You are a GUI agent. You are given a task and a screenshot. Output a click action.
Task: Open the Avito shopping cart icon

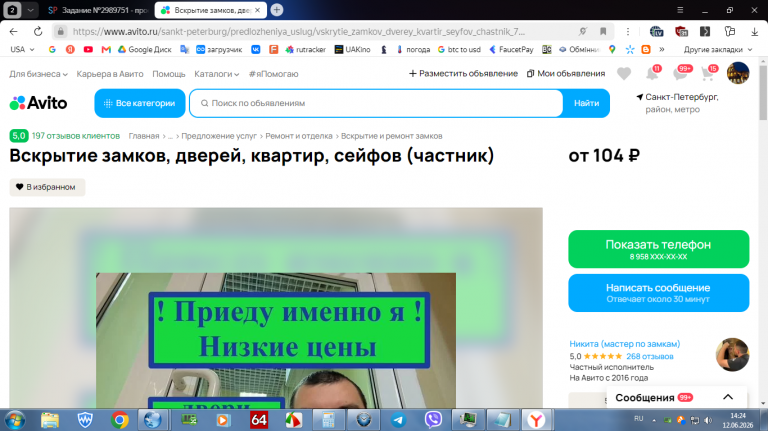click(x=707, y=73)
